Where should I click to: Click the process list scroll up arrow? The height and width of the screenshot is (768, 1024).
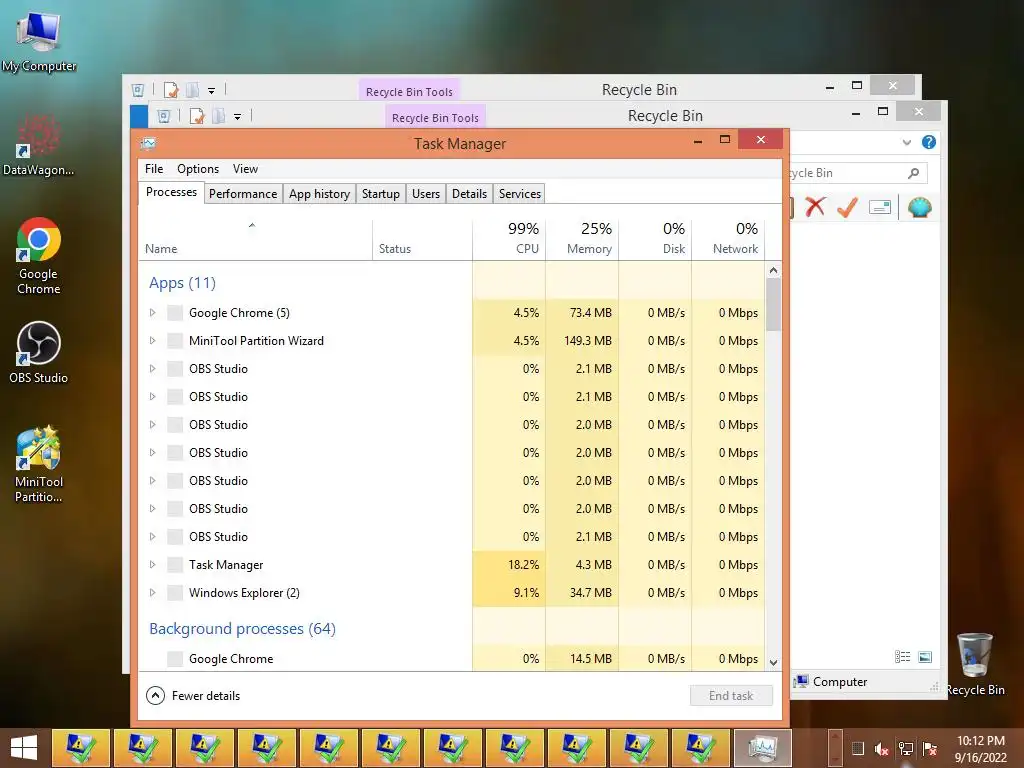773,270
